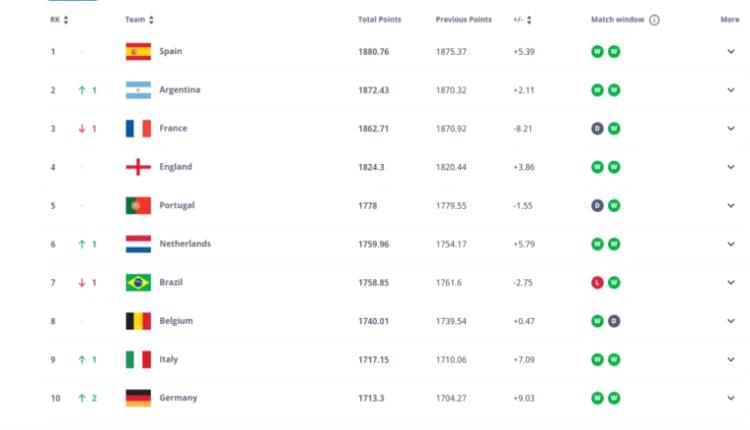The image size is (750, 430).
Task: Open the Netherlands team link
Action: tap(185, 244)
